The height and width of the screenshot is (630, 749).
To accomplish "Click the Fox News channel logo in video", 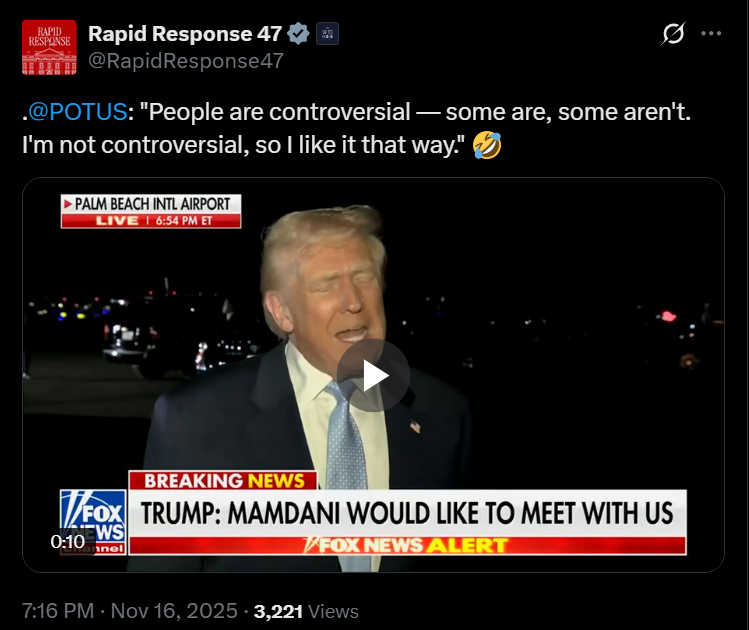I will [x=93, y=519].
